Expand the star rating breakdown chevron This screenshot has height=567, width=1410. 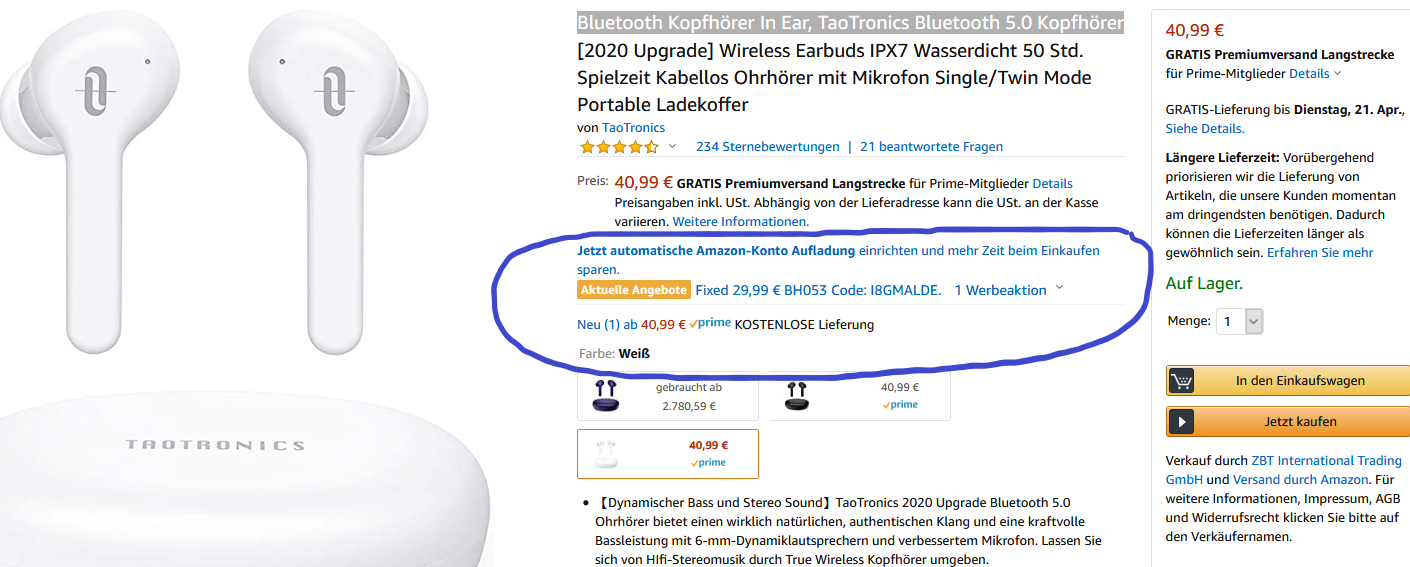(x=672, y=146)
